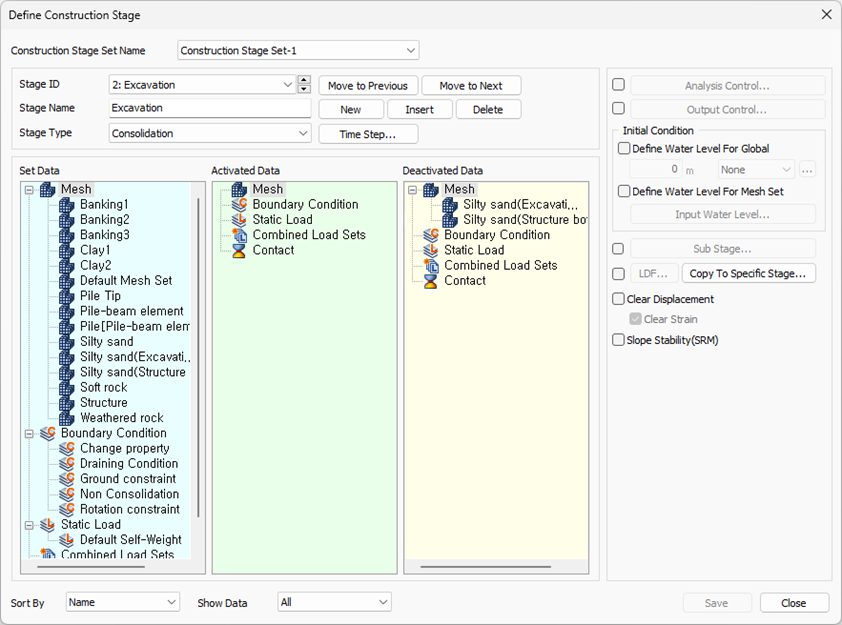
Task: Click the boundary icon beside Change property
Action: [67, 448]
